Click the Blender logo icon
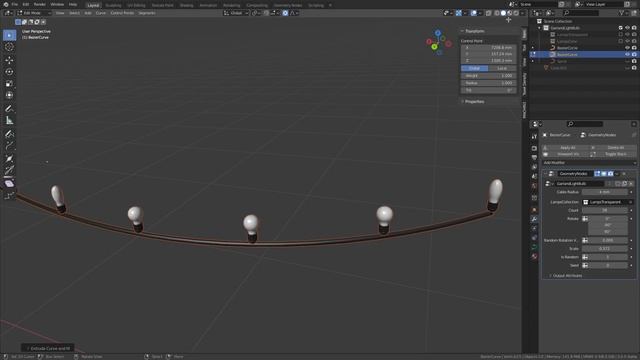The height and width of the screenshot is (360, 640). (x=6, y=4)
